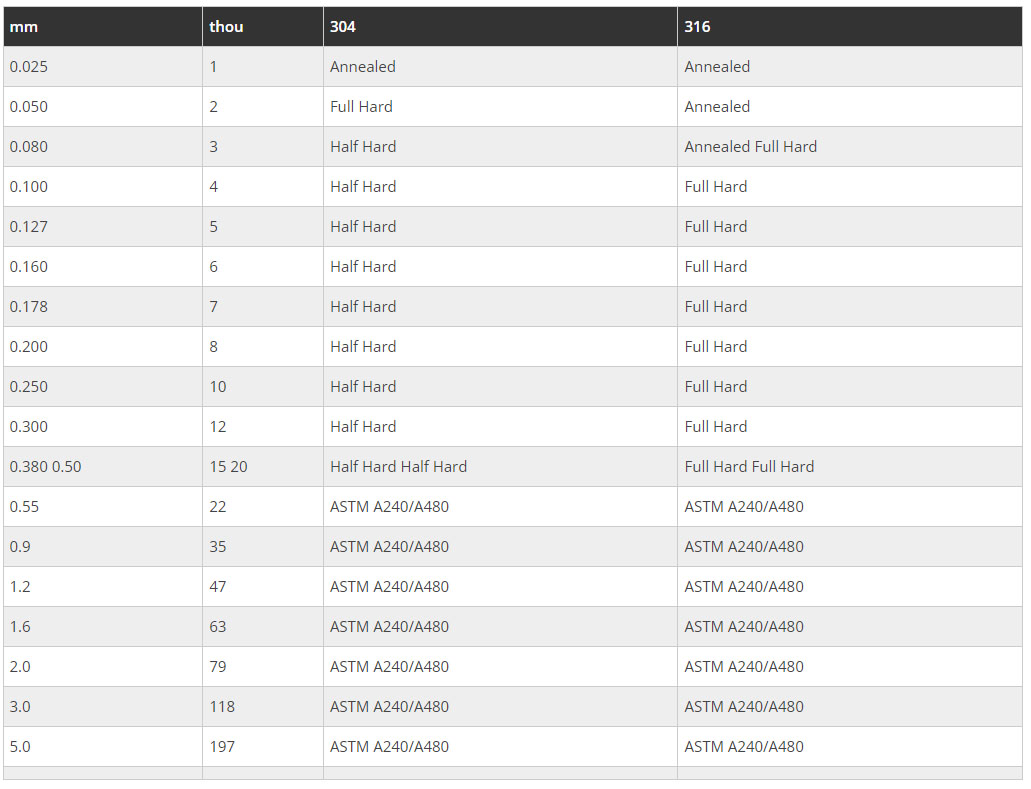Click the mm column header
Image resolution: width=1031 pixels, height=789 pixels.
pos(24,27)
